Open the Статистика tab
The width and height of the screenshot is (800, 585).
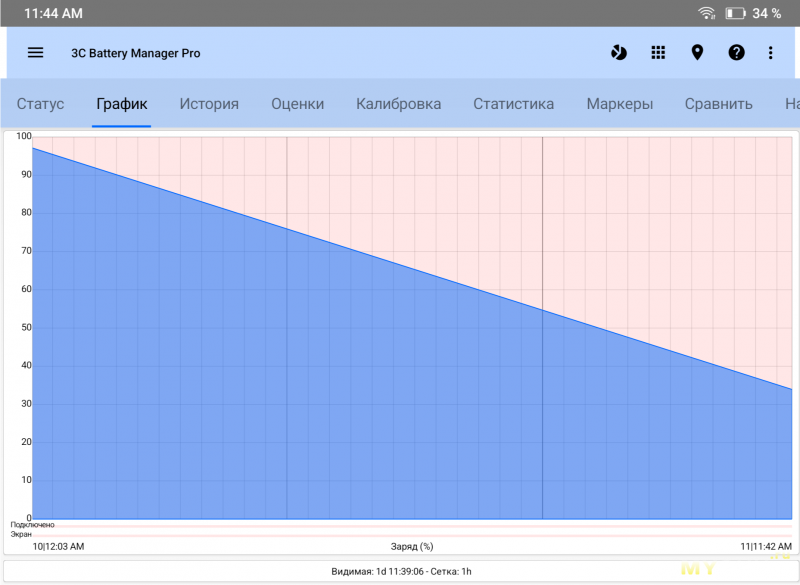pos(513,104)
